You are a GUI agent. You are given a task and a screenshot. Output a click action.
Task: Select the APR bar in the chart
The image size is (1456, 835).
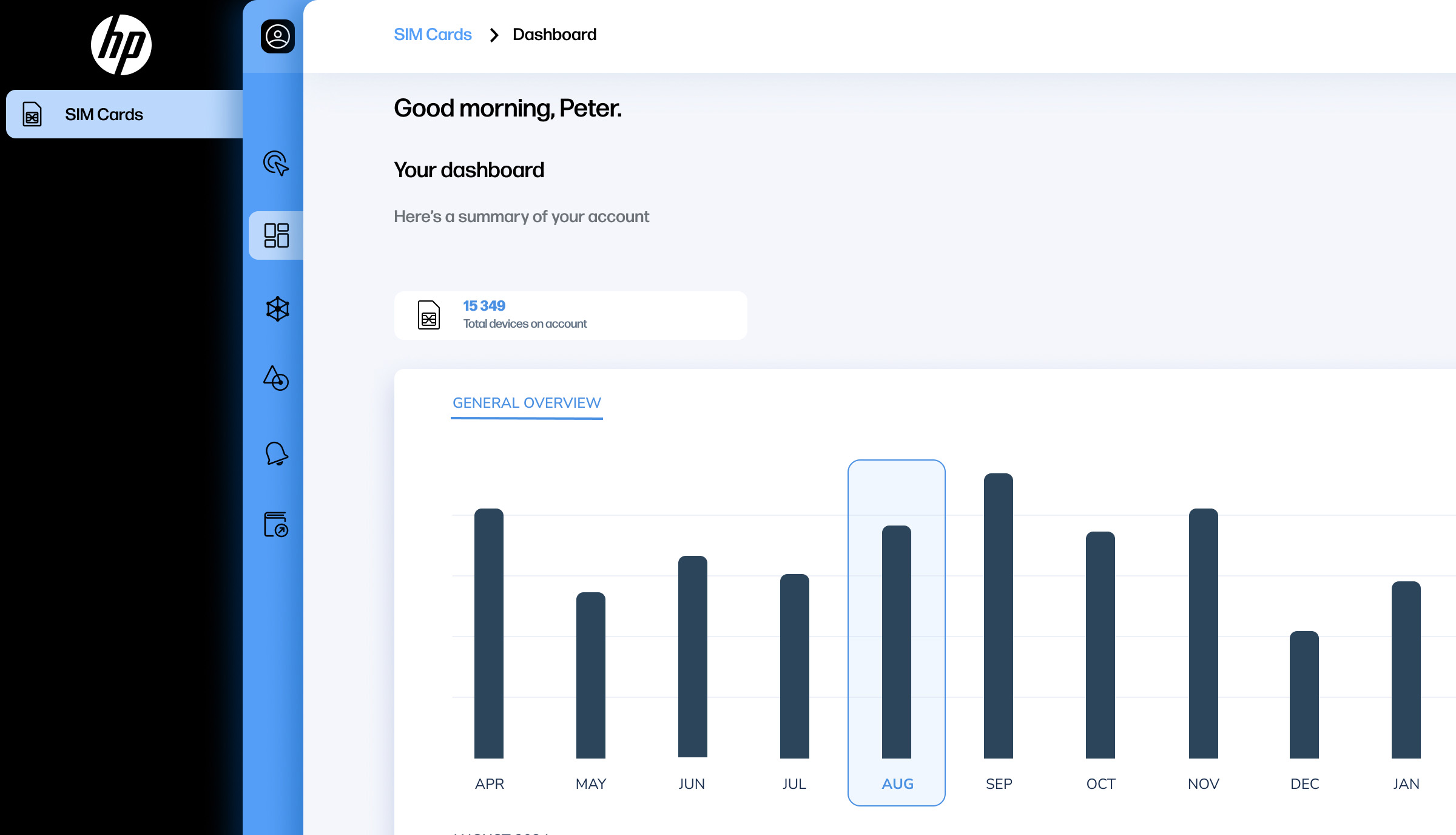click(x=489, y=633)
